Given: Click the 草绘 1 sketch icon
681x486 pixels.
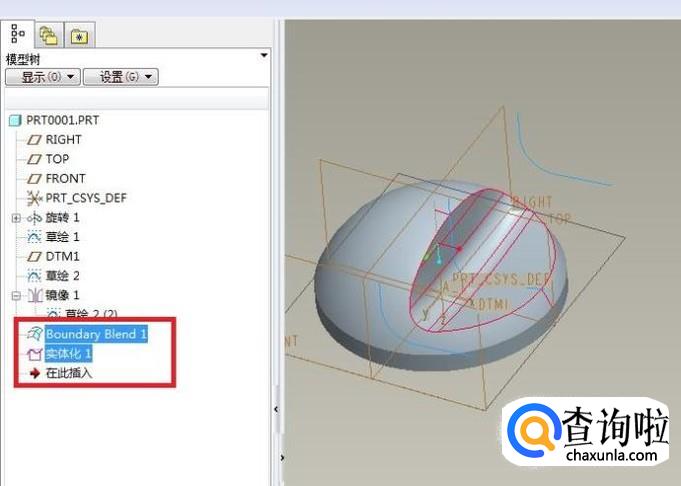Looking at the screenshot, I should coord(34,237).
